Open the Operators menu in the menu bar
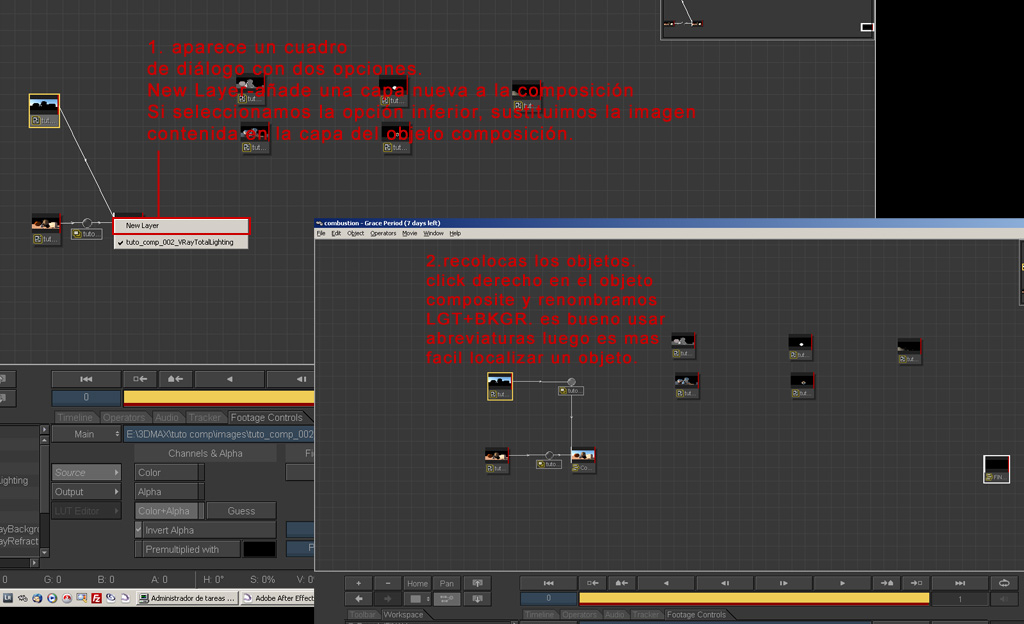 (x=383, y=233)
